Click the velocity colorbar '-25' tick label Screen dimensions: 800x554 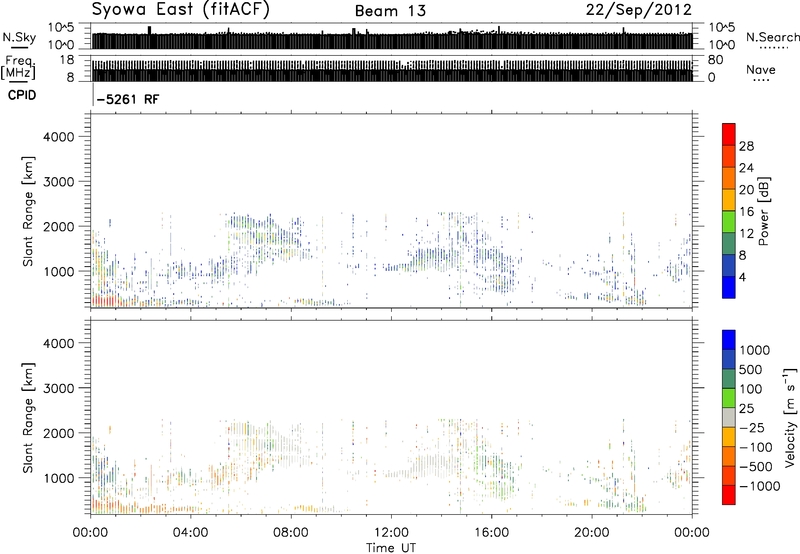coord(752,427)
